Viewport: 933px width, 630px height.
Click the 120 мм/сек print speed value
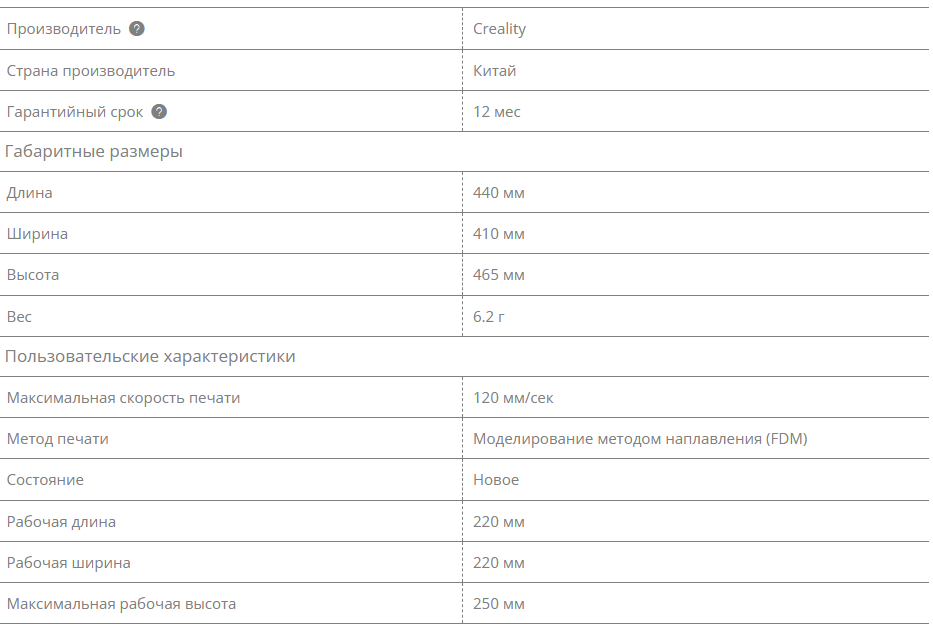point(513,398)
